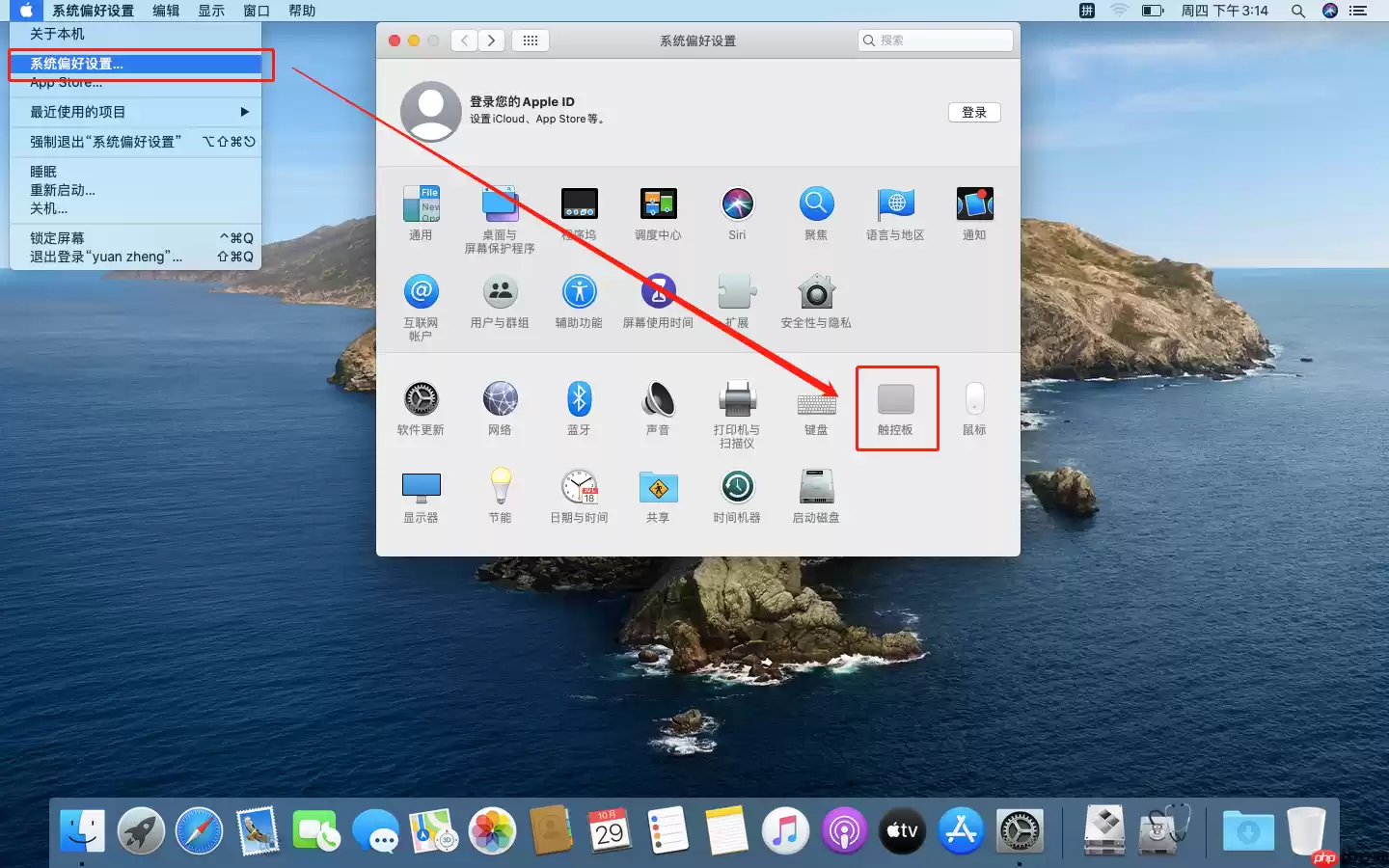Click the show-all grid view button

(x=531, y=41)
